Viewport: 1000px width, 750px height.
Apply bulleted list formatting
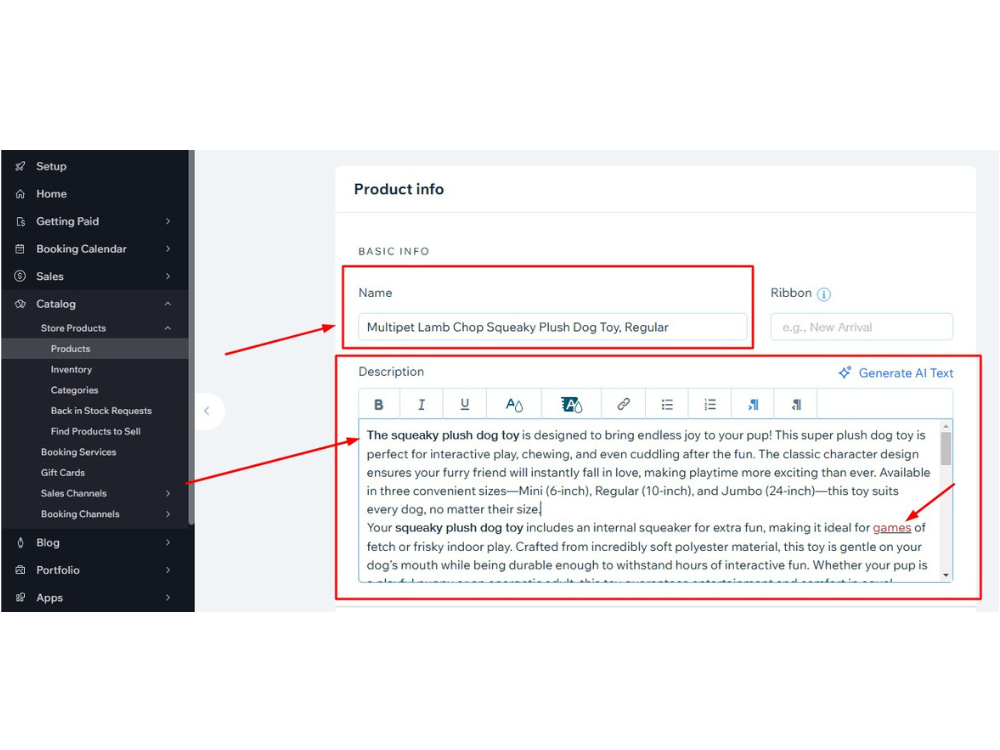click(x=667, y=404)
